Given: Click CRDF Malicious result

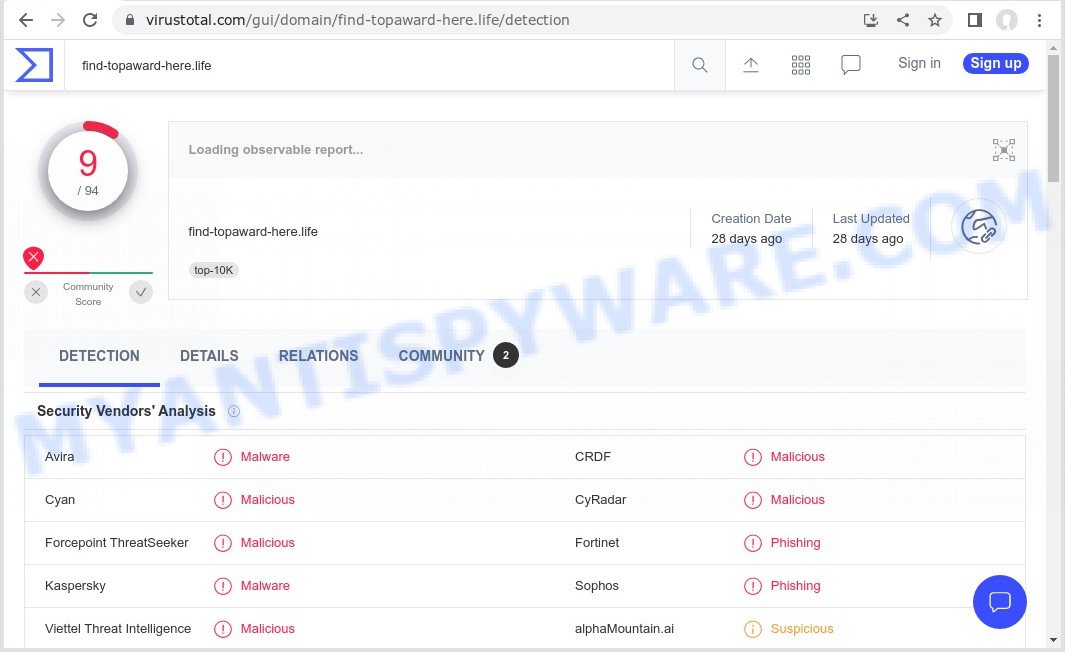Looking at the screenshot, I should (797, 456).
